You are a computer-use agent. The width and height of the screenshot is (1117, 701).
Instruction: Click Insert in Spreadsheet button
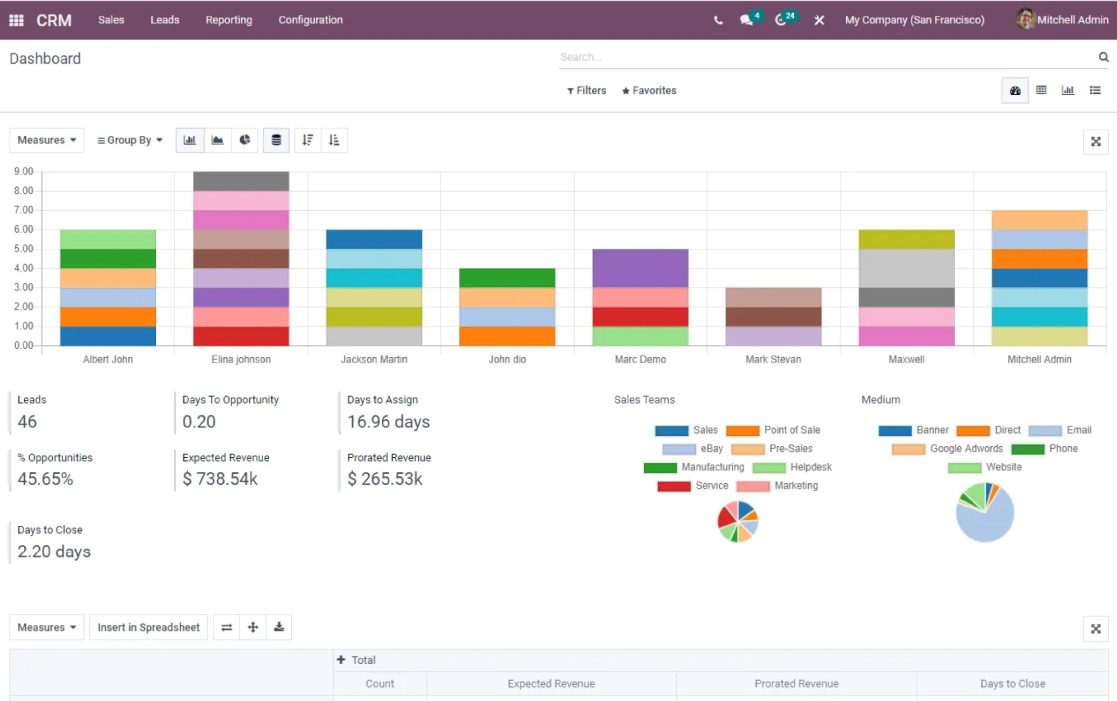[x=148, y=628]
